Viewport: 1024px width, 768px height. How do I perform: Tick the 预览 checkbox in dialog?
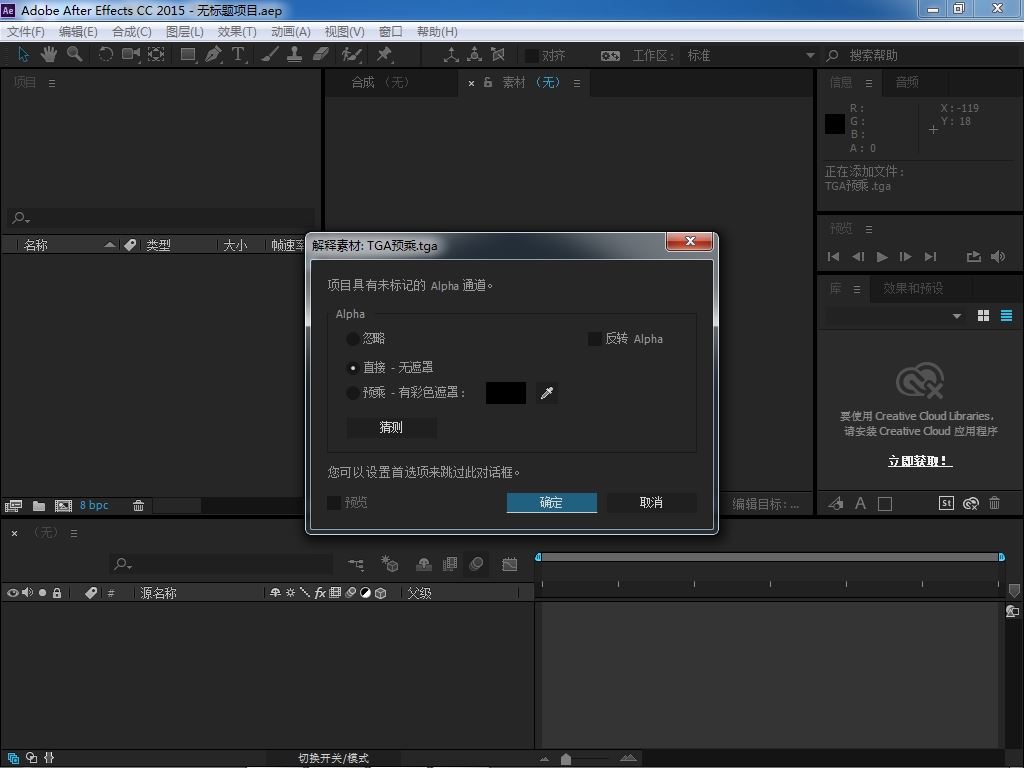334,502
